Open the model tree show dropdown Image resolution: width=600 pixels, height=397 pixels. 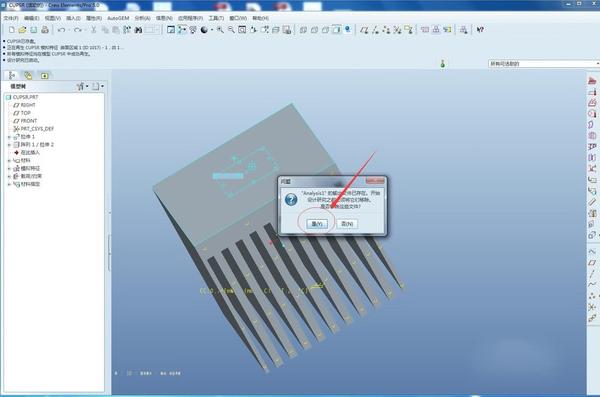[x=98, y=86]
